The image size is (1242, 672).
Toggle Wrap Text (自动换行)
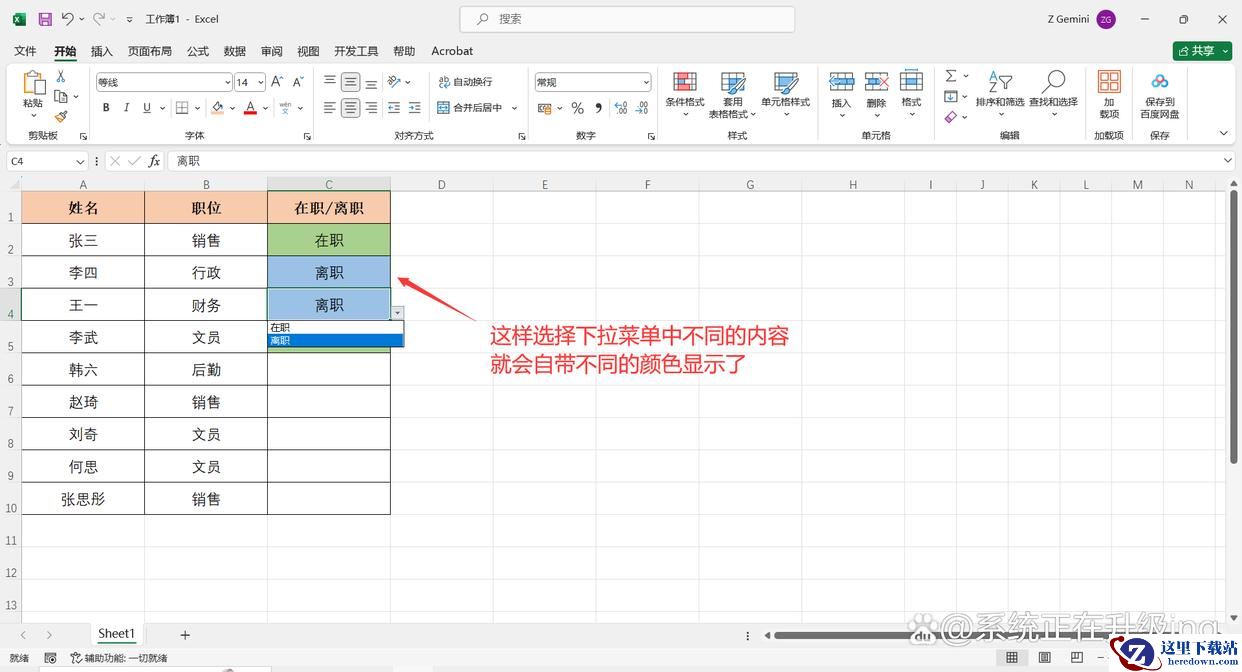(x=465, y=82)
